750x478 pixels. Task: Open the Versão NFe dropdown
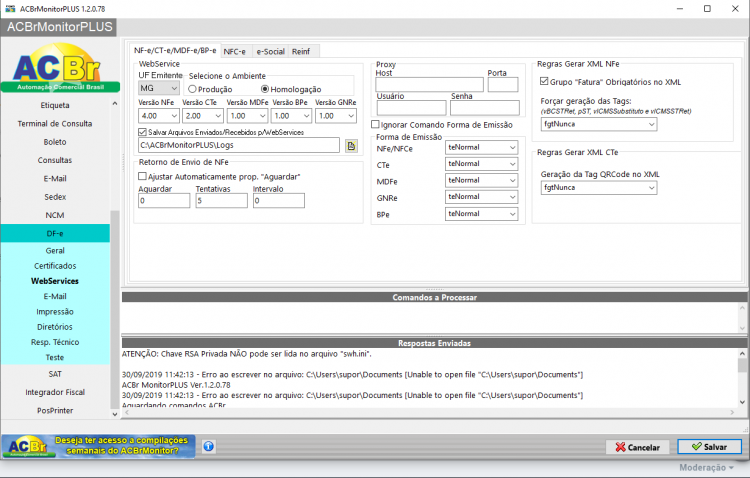point(159,116)
